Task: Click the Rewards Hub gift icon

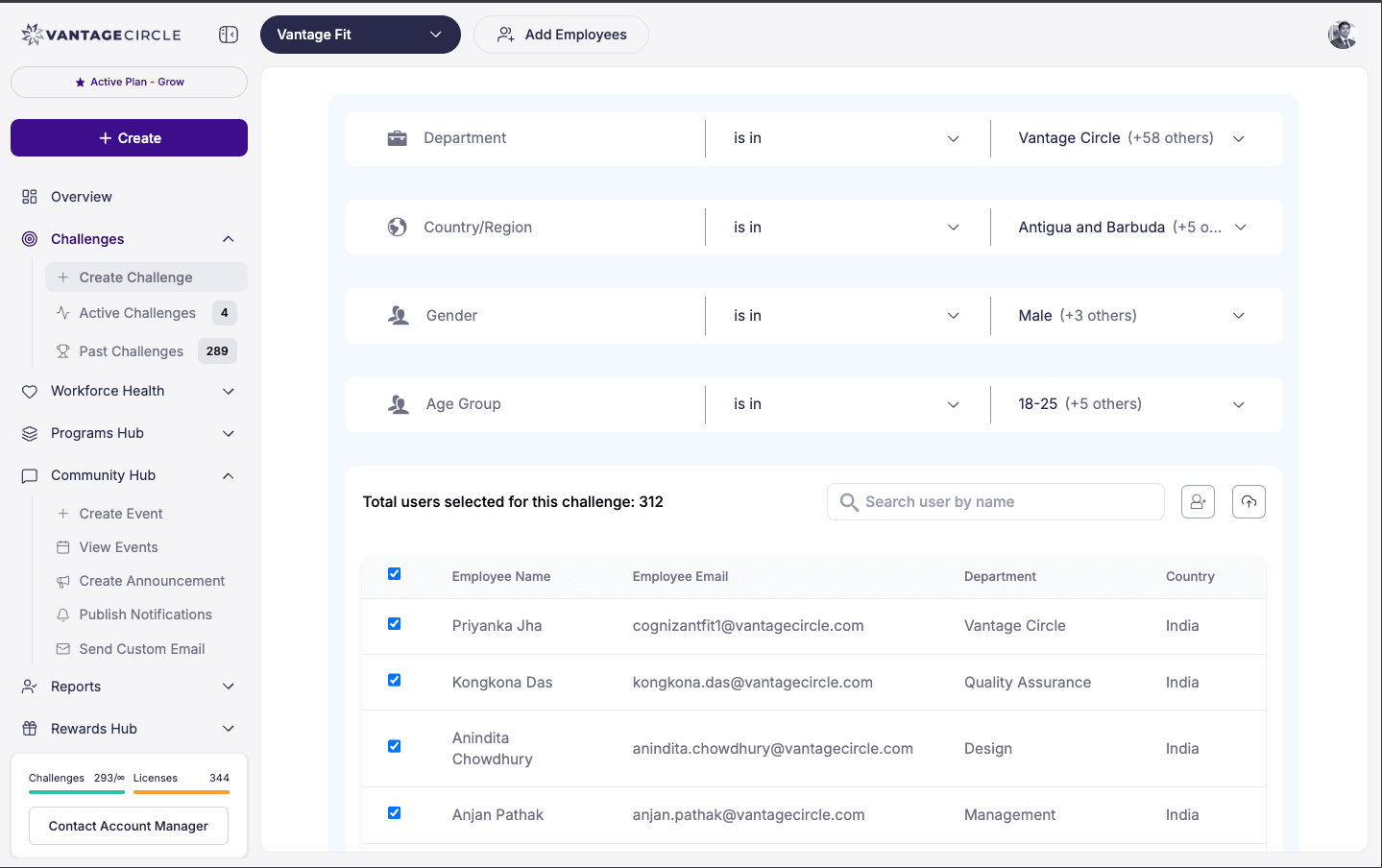Action: point(30,729)
